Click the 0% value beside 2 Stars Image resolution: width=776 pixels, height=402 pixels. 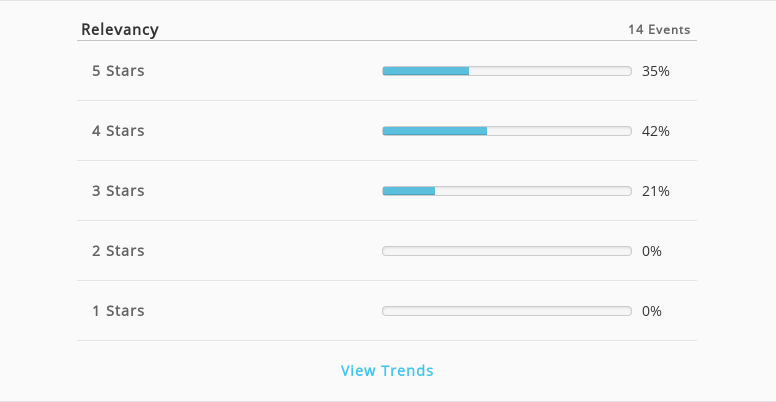point(652,251)
